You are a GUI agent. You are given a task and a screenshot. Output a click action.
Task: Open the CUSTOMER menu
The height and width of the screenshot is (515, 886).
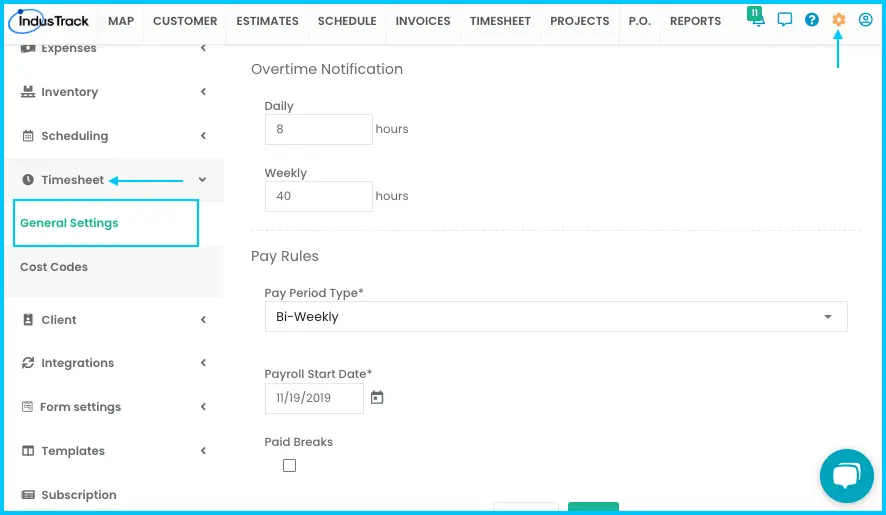185,21
